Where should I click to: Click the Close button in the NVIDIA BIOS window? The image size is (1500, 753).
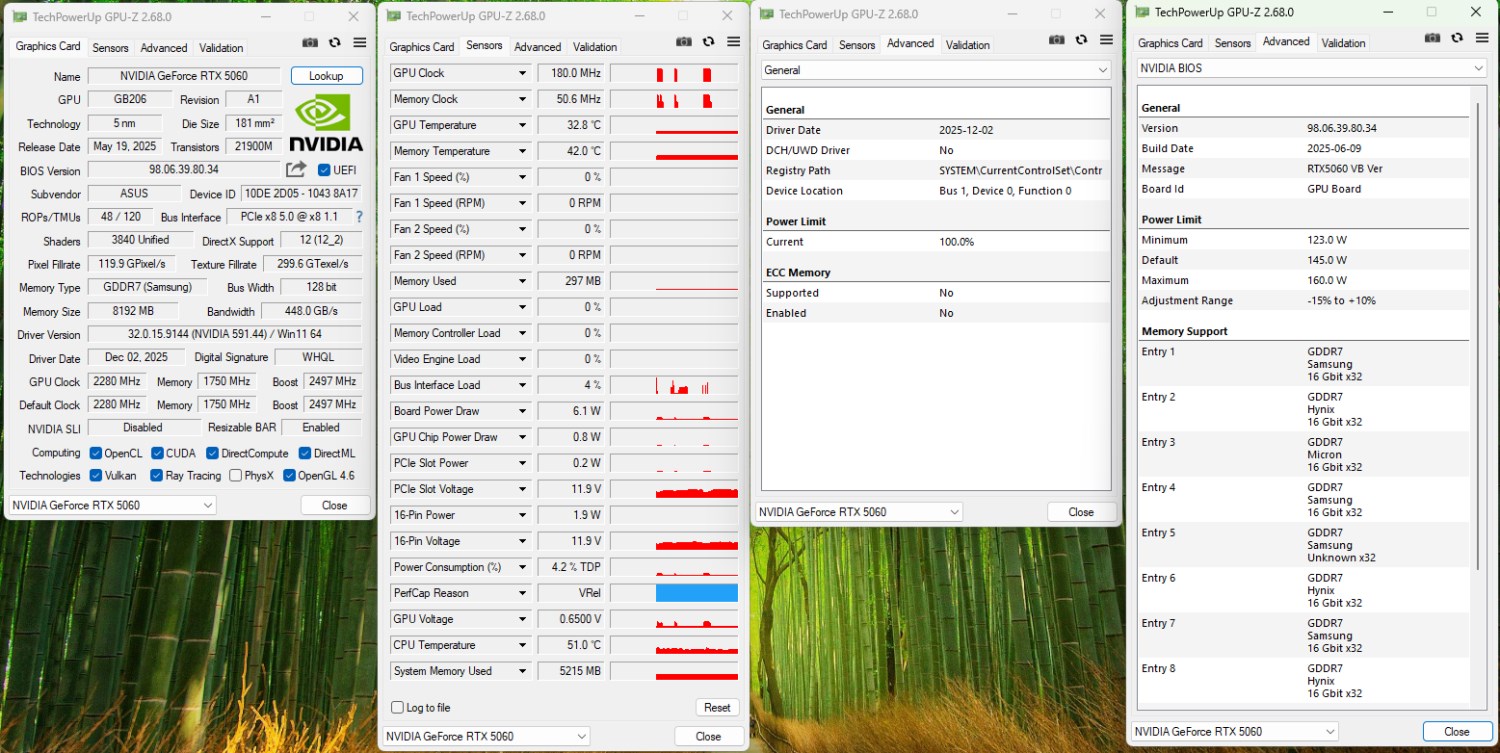1457,731
